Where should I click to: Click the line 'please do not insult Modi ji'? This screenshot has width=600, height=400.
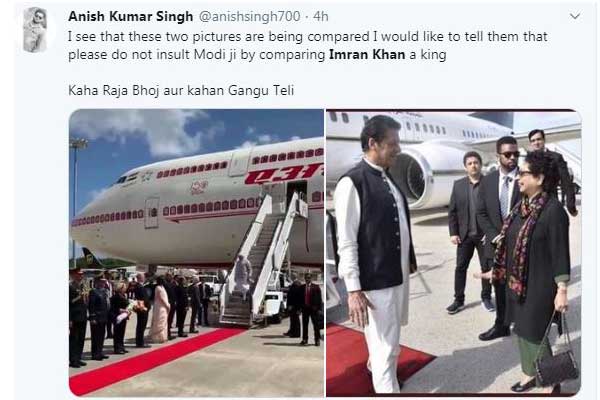pos(257,55)
